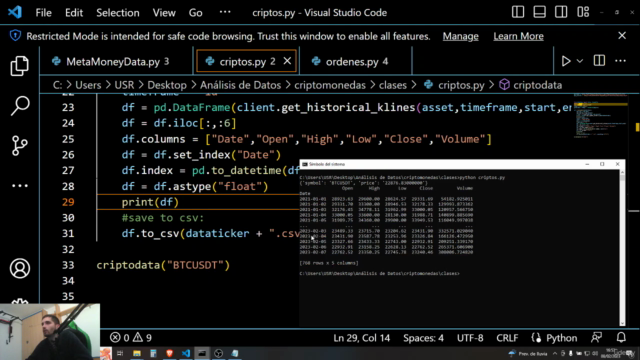Click the minimap code overview
The image size is (640, 360).
coord(600,116)
